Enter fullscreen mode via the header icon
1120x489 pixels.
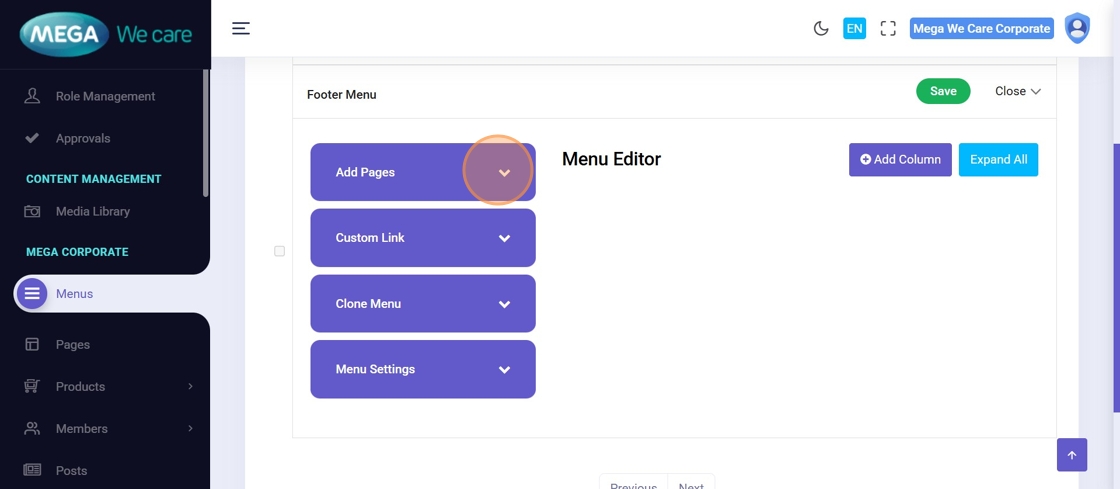[888, 28]
